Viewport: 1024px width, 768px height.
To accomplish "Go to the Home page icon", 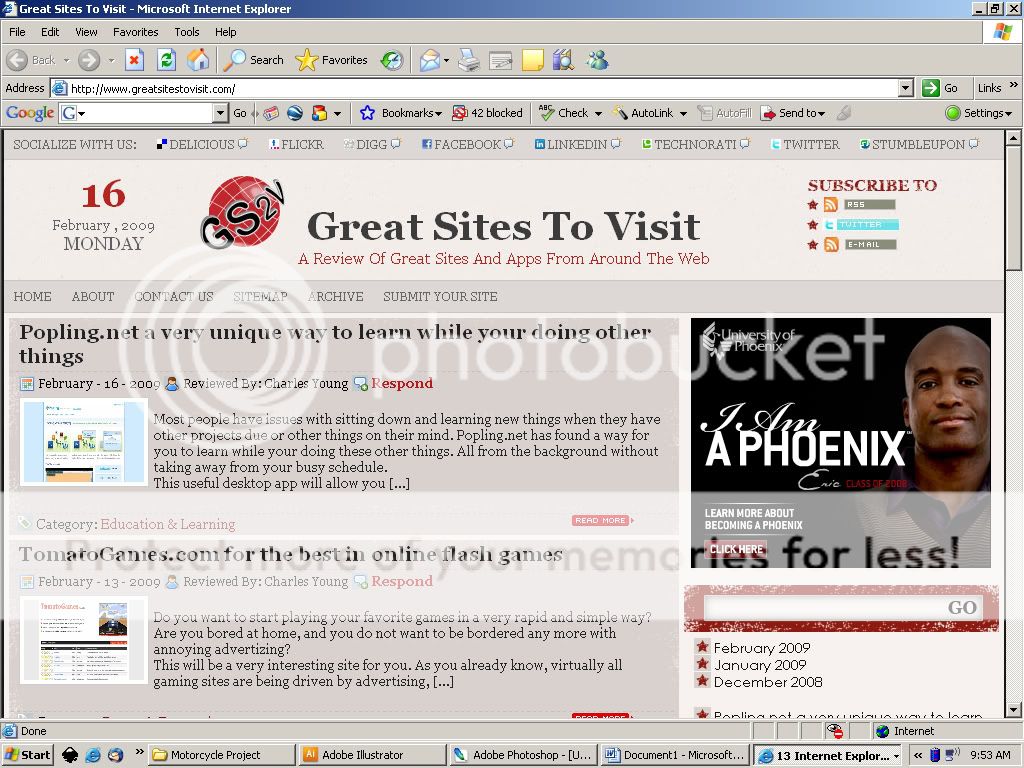I will point(198,61).
